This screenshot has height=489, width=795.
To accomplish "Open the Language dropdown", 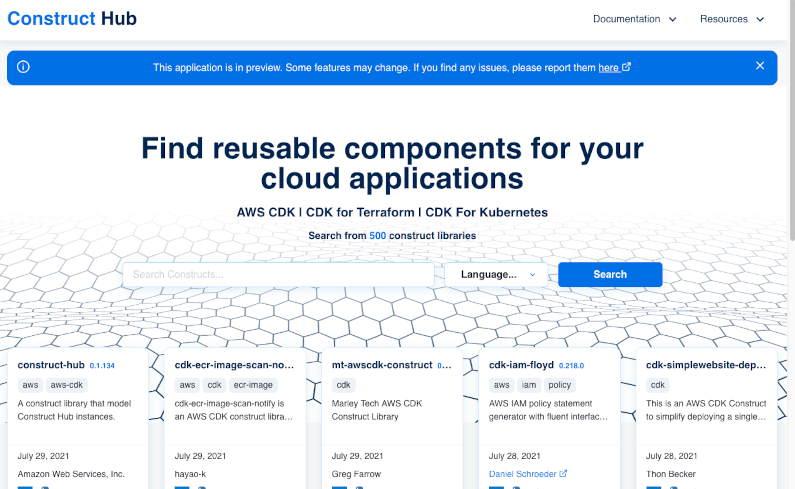I will [496, 274].
